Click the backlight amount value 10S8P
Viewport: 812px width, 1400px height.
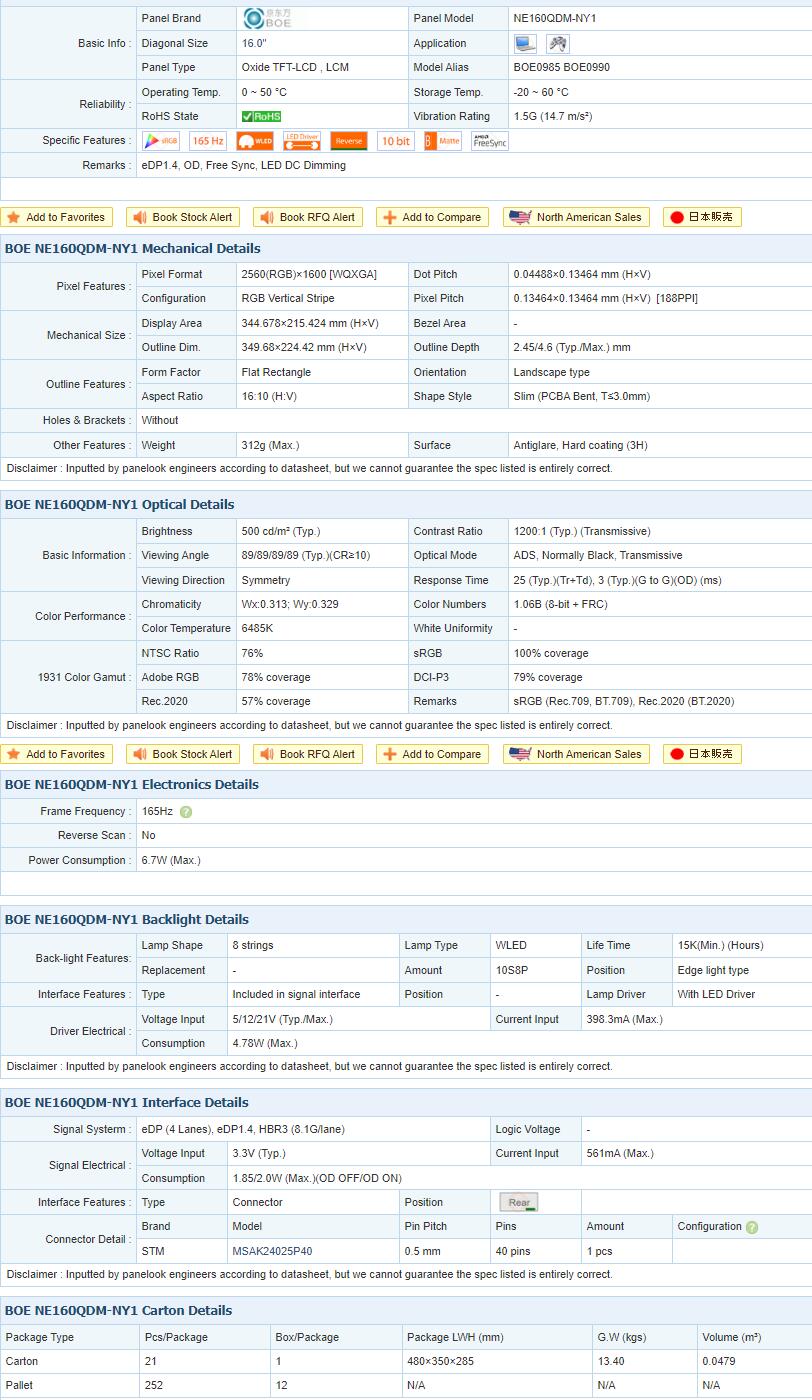[511, 970]
